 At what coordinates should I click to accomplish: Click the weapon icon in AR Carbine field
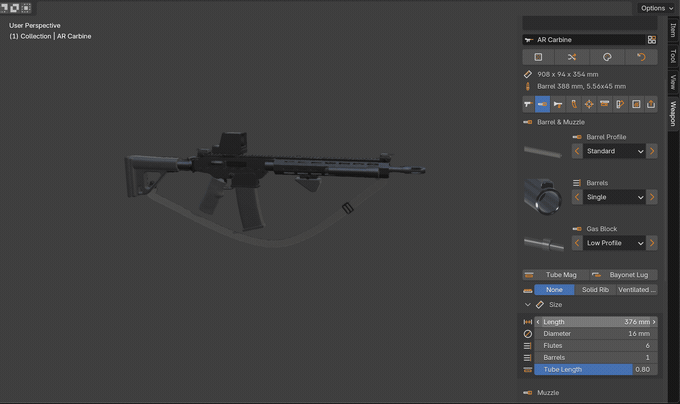[x=529, y=40]
